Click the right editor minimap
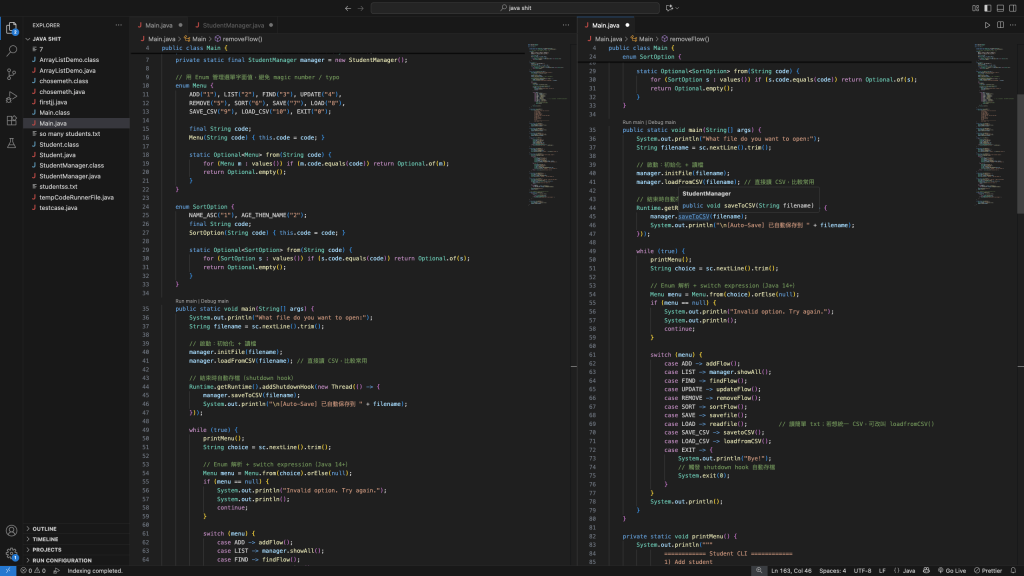Viewport: 1024px width, 576px height. (x=994, y=124)
